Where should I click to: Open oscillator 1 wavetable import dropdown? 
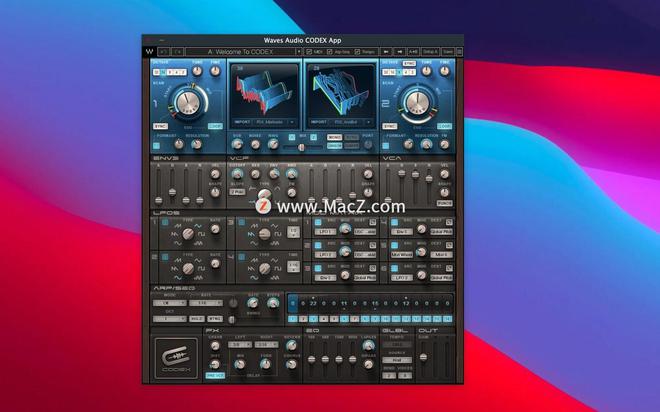pyautogui.click(x=267, y=121)
